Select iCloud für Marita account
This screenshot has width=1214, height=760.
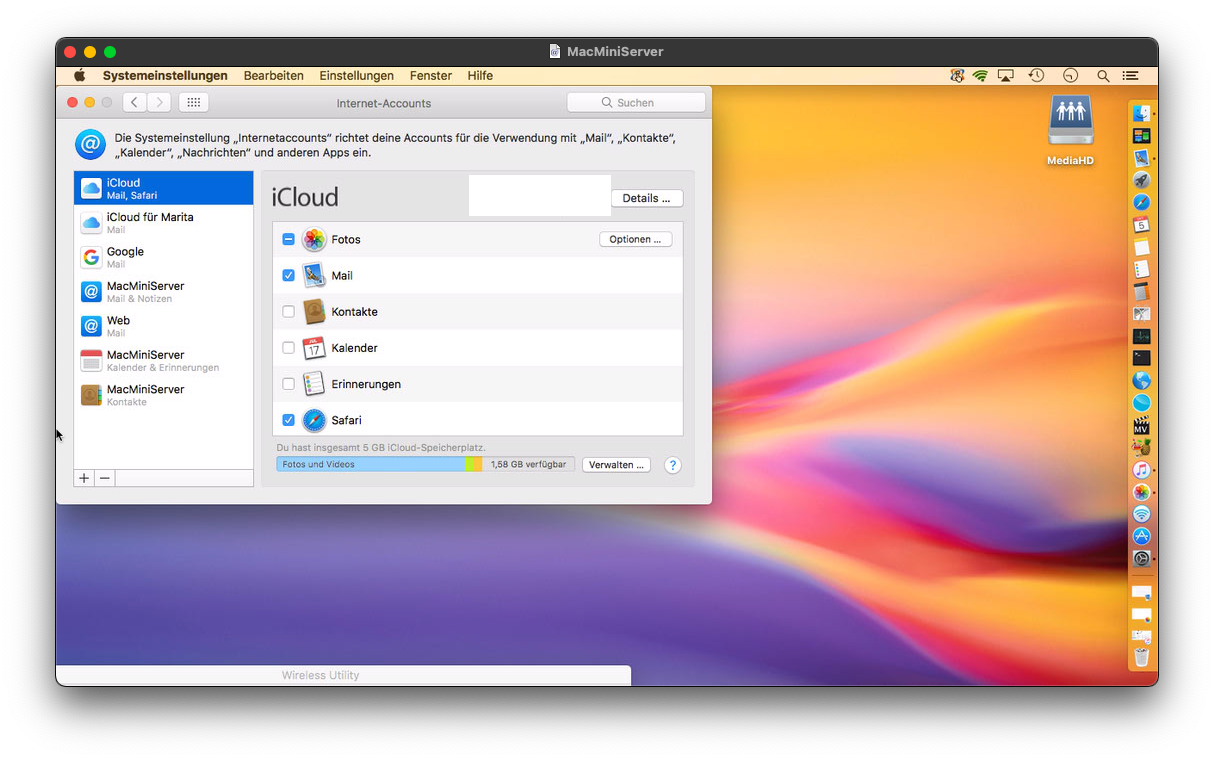coord(164,223)
